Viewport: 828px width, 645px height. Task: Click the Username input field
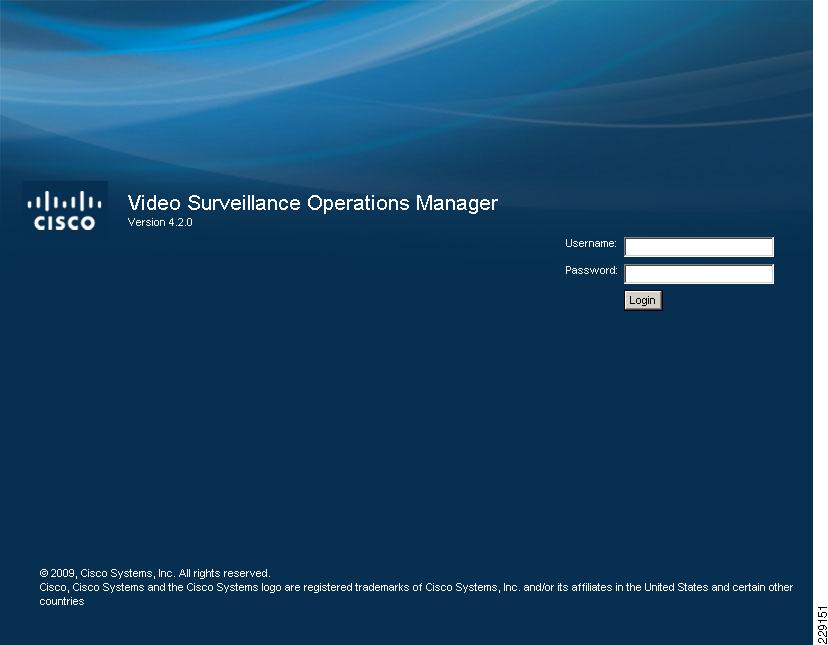[699, 247]
